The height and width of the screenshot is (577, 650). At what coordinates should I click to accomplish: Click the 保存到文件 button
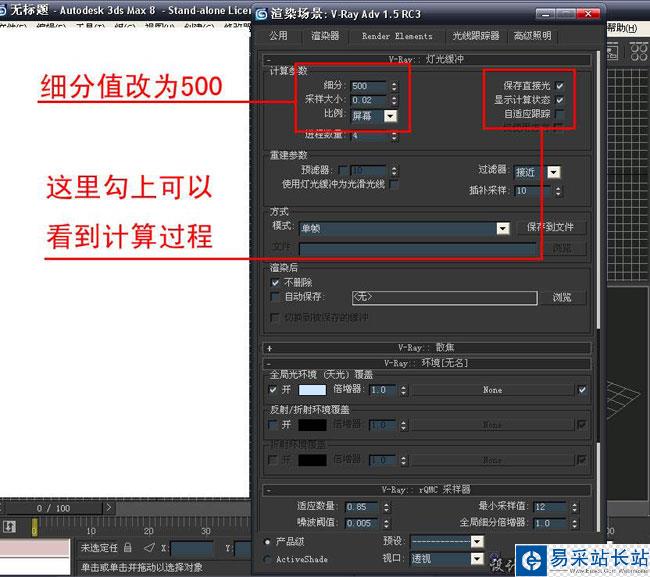point(550,227)
